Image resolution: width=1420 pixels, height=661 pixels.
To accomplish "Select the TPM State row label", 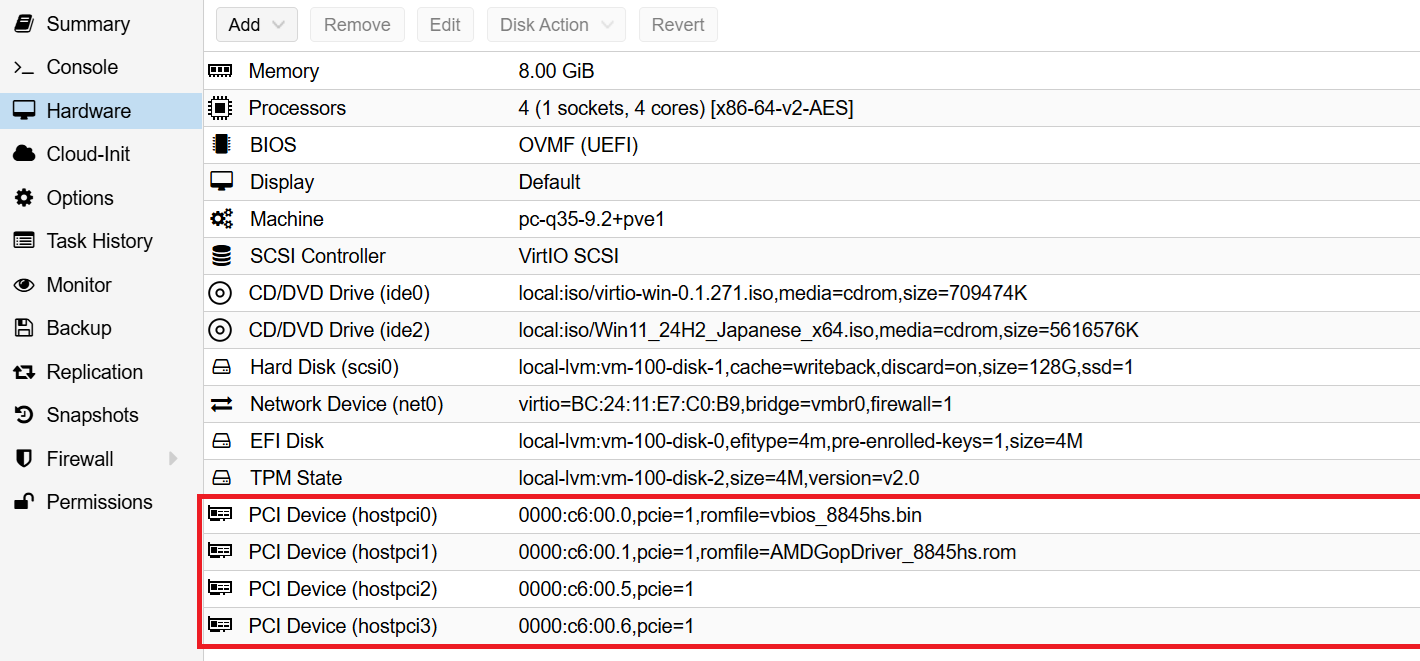I will [x=296, y=478].
